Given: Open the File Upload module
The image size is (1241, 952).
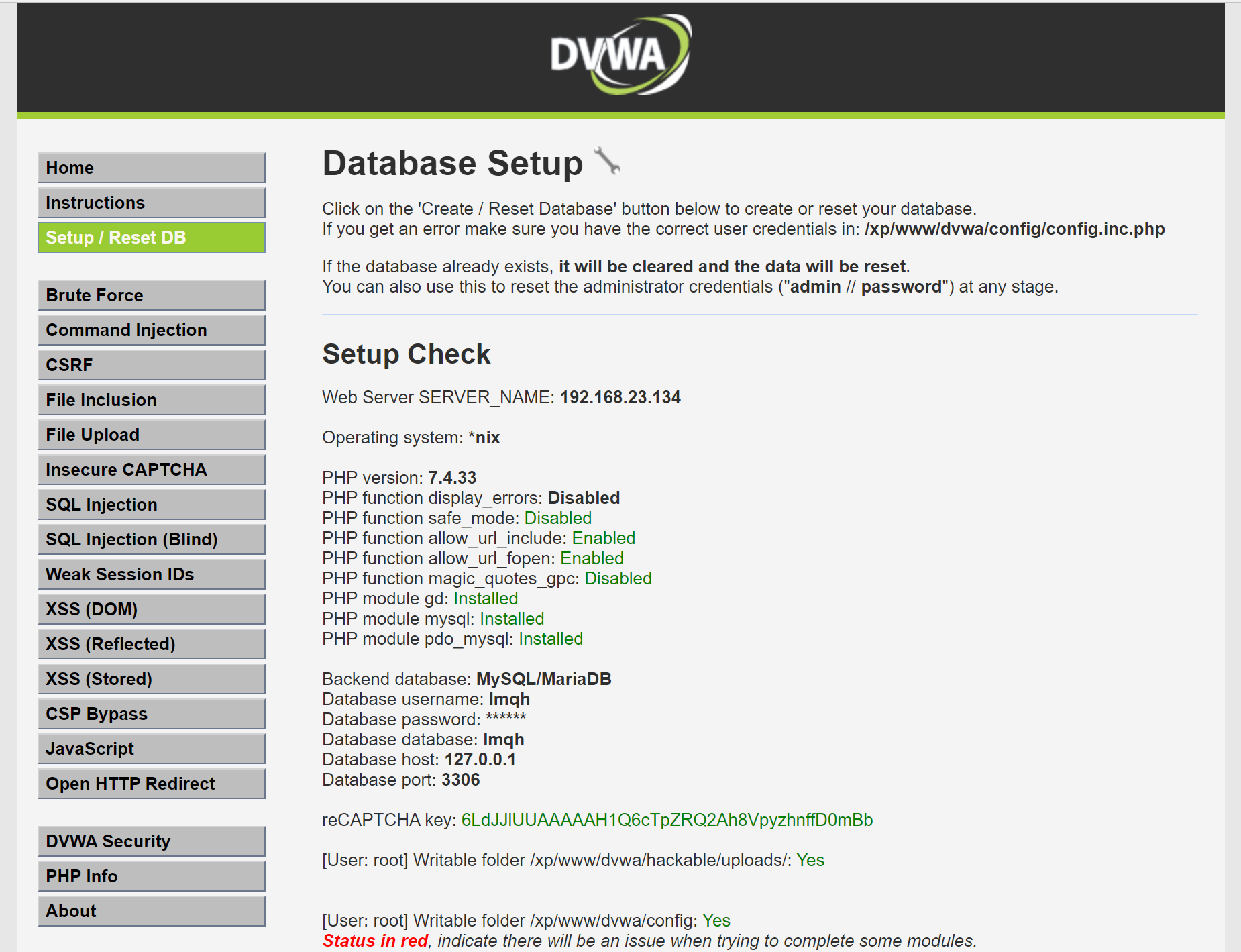Looking at the screenshot, I should [152, 435].
